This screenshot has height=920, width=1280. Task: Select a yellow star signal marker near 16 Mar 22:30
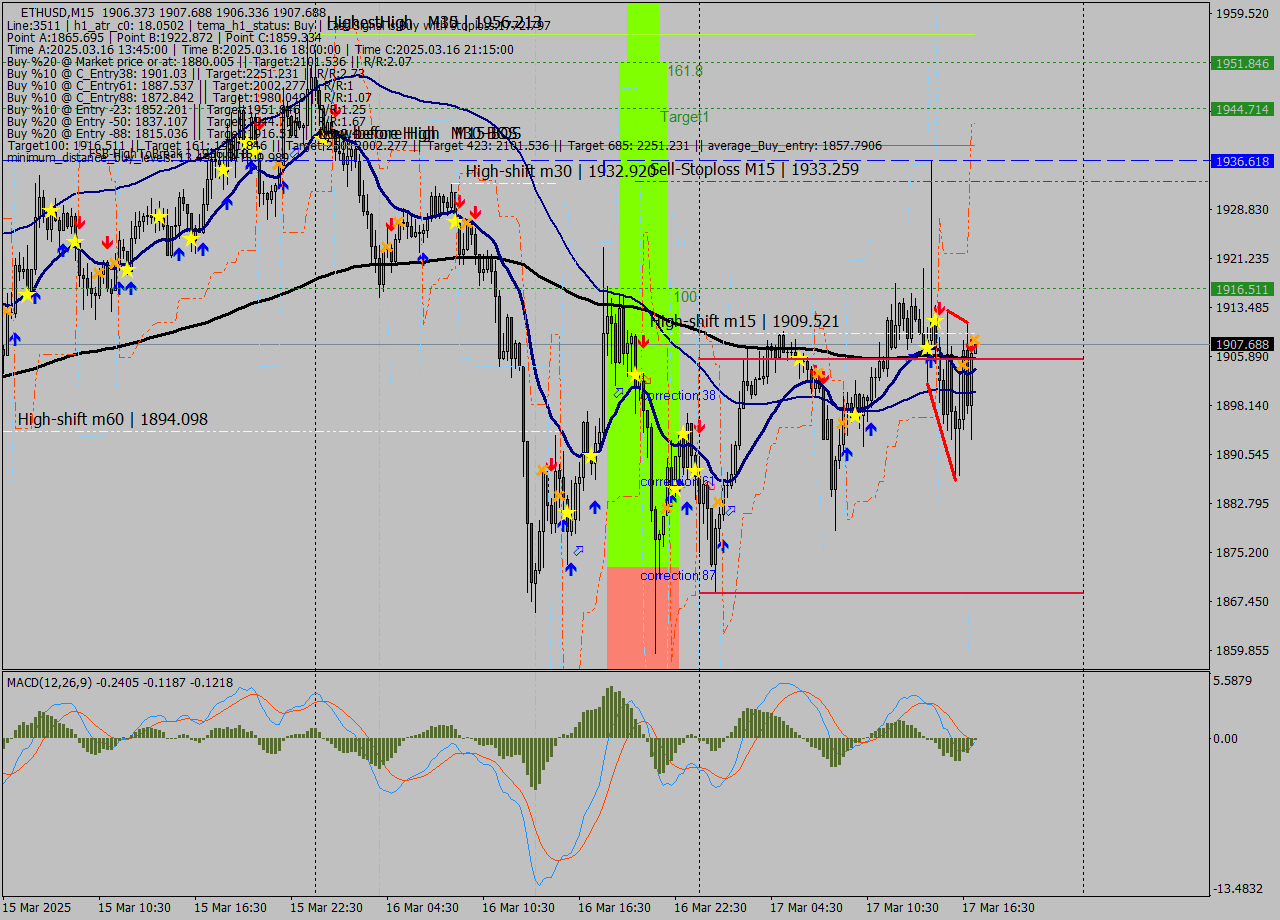pos(694,470)
